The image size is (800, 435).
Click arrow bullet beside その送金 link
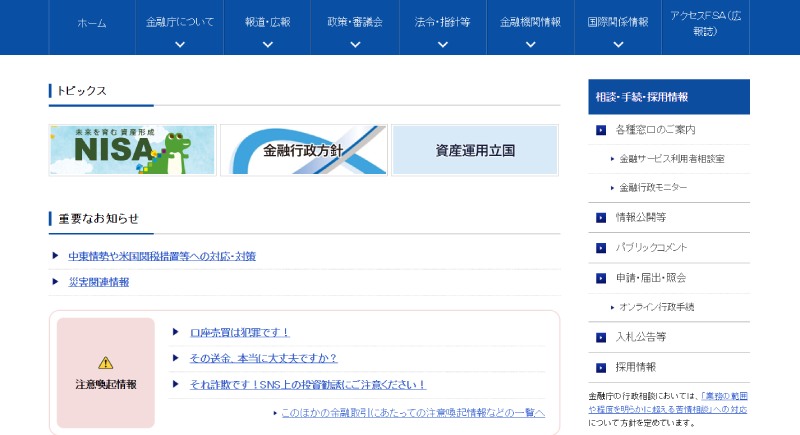click(176, 358)
